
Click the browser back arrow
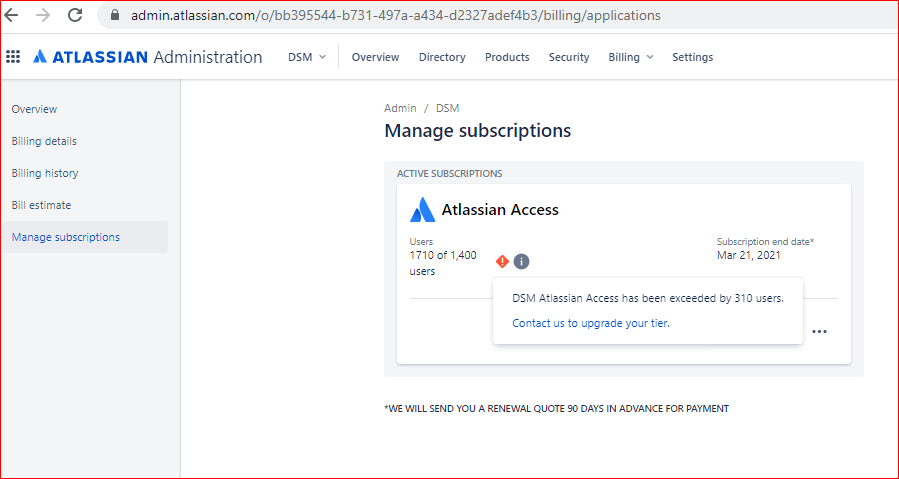[x=11, y=15]
